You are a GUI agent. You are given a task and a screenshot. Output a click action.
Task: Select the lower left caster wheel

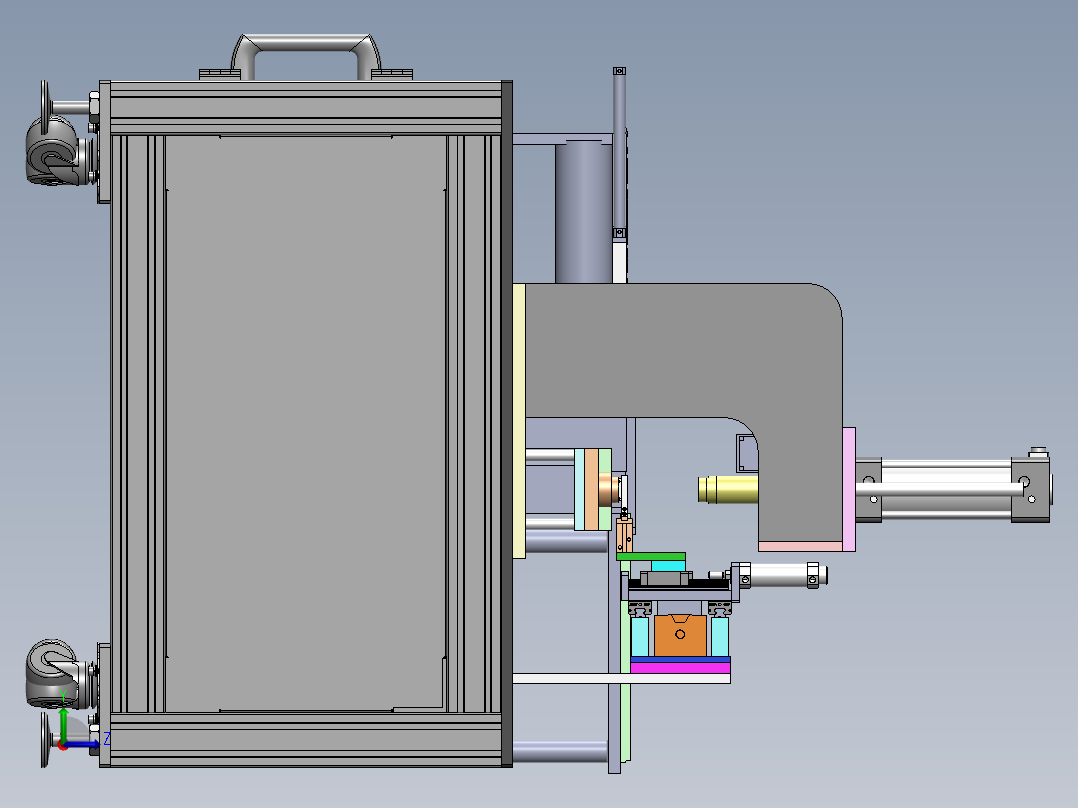[52, 674]
